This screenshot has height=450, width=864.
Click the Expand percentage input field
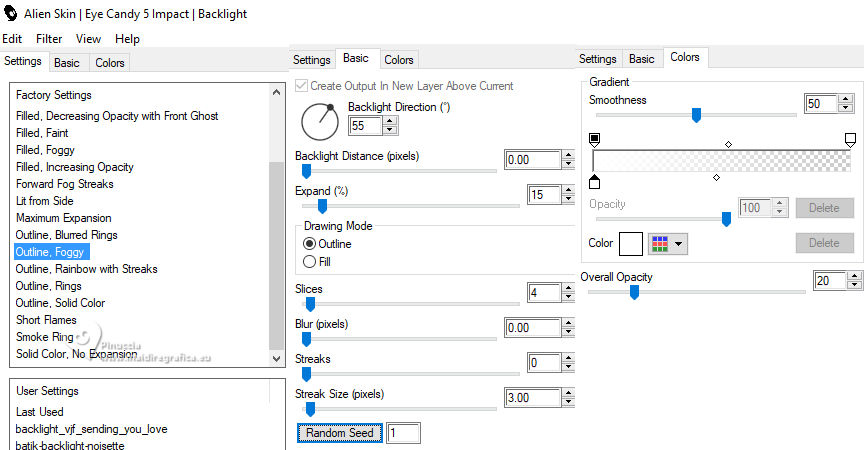543,194
